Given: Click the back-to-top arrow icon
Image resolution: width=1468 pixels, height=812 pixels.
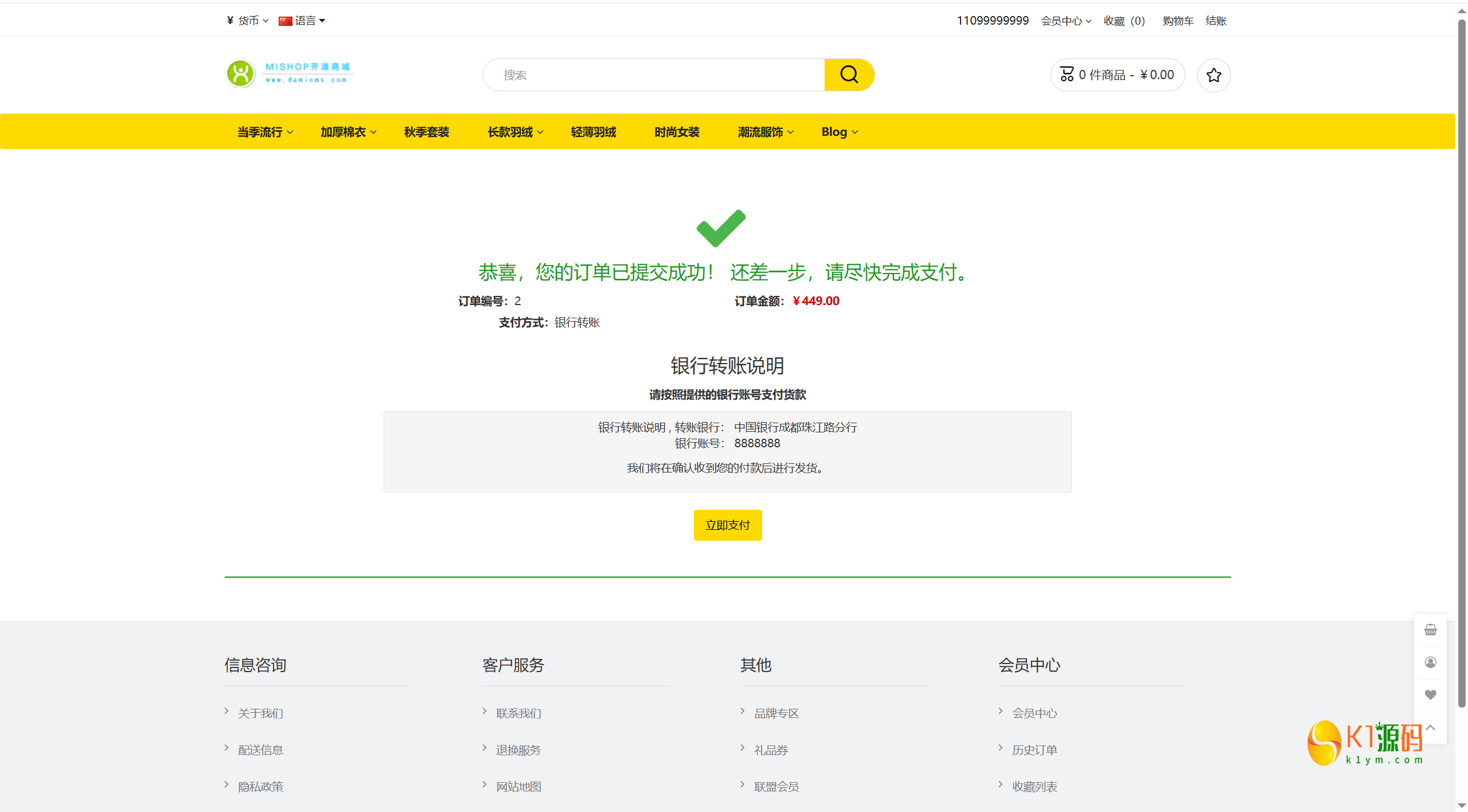Looking at the screenshot, I should pos(1430,727).
